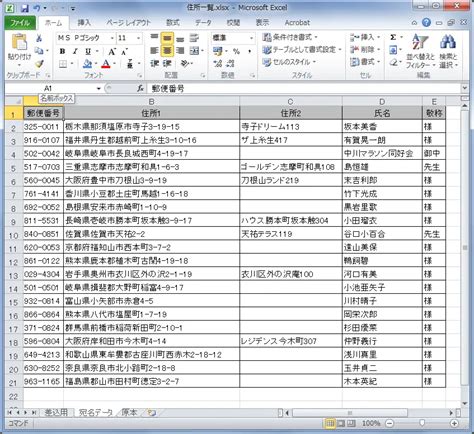Image resolution: width=474 pixels, height=434 pixels.
Task: Click the percent style icon
Action: [x=236, y=51]
